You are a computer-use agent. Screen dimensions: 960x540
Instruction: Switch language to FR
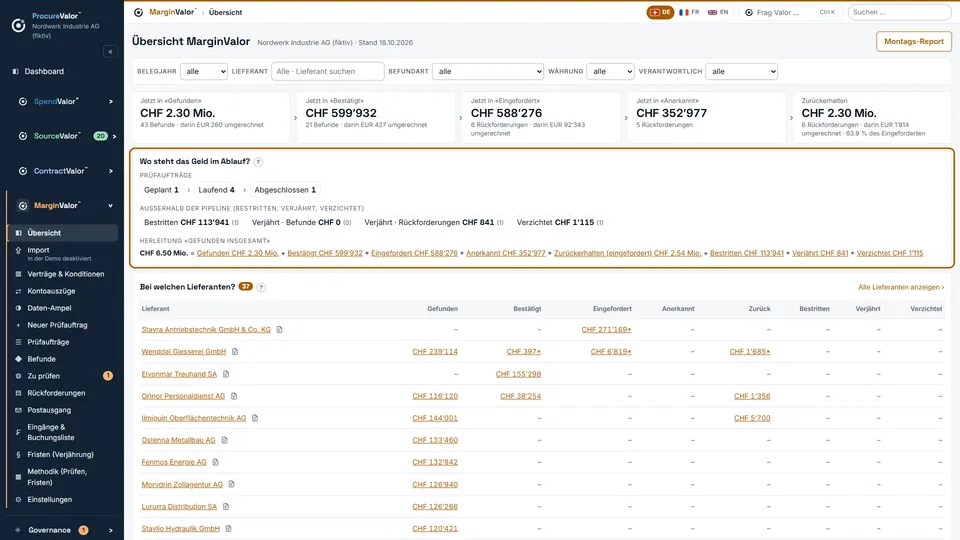tap(689, 12)
